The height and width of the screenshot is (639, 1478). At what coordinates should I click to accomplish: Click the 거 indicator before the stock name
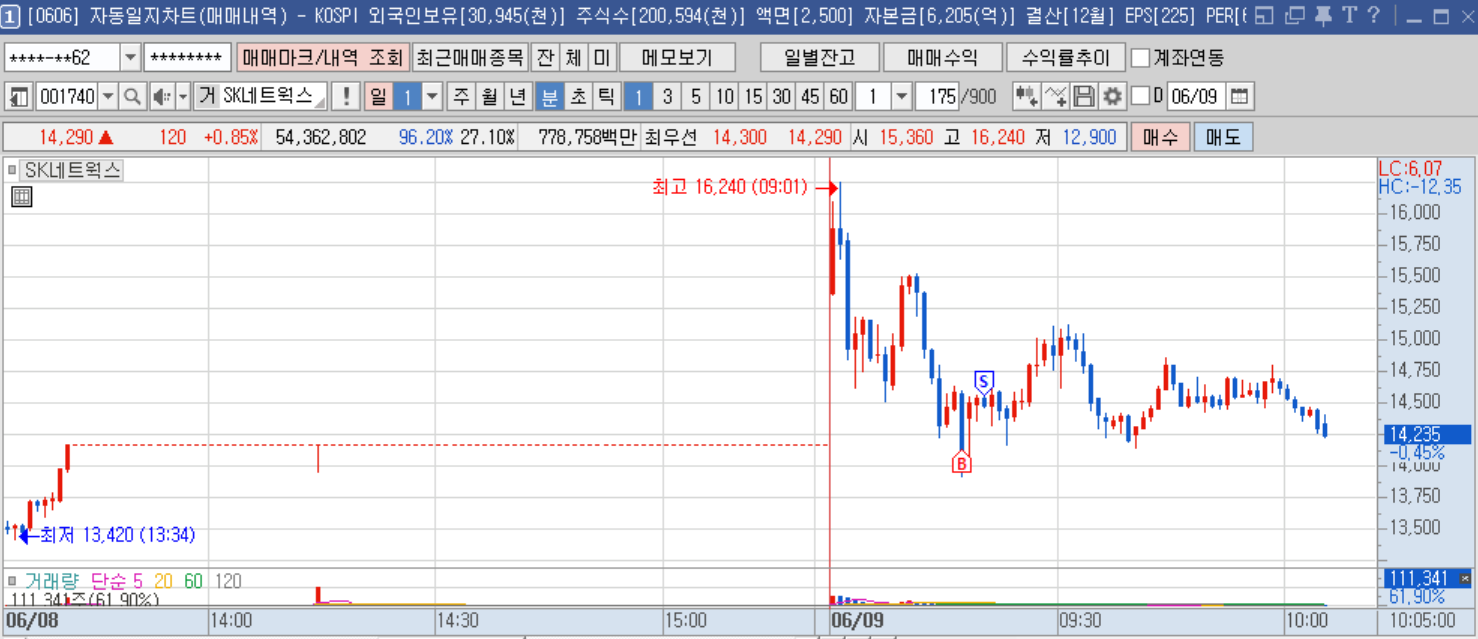[207, 97]
